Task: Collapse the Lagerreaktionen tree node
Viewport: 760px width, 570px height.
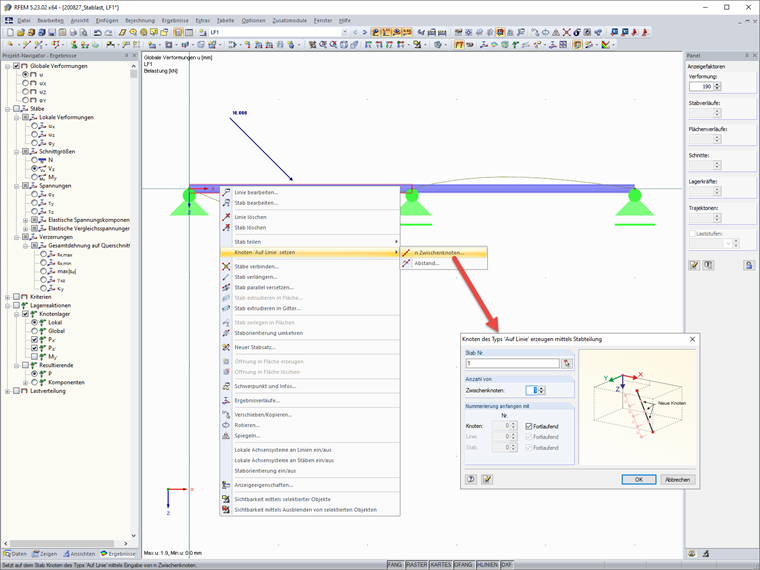Action: tap(7, 305)
